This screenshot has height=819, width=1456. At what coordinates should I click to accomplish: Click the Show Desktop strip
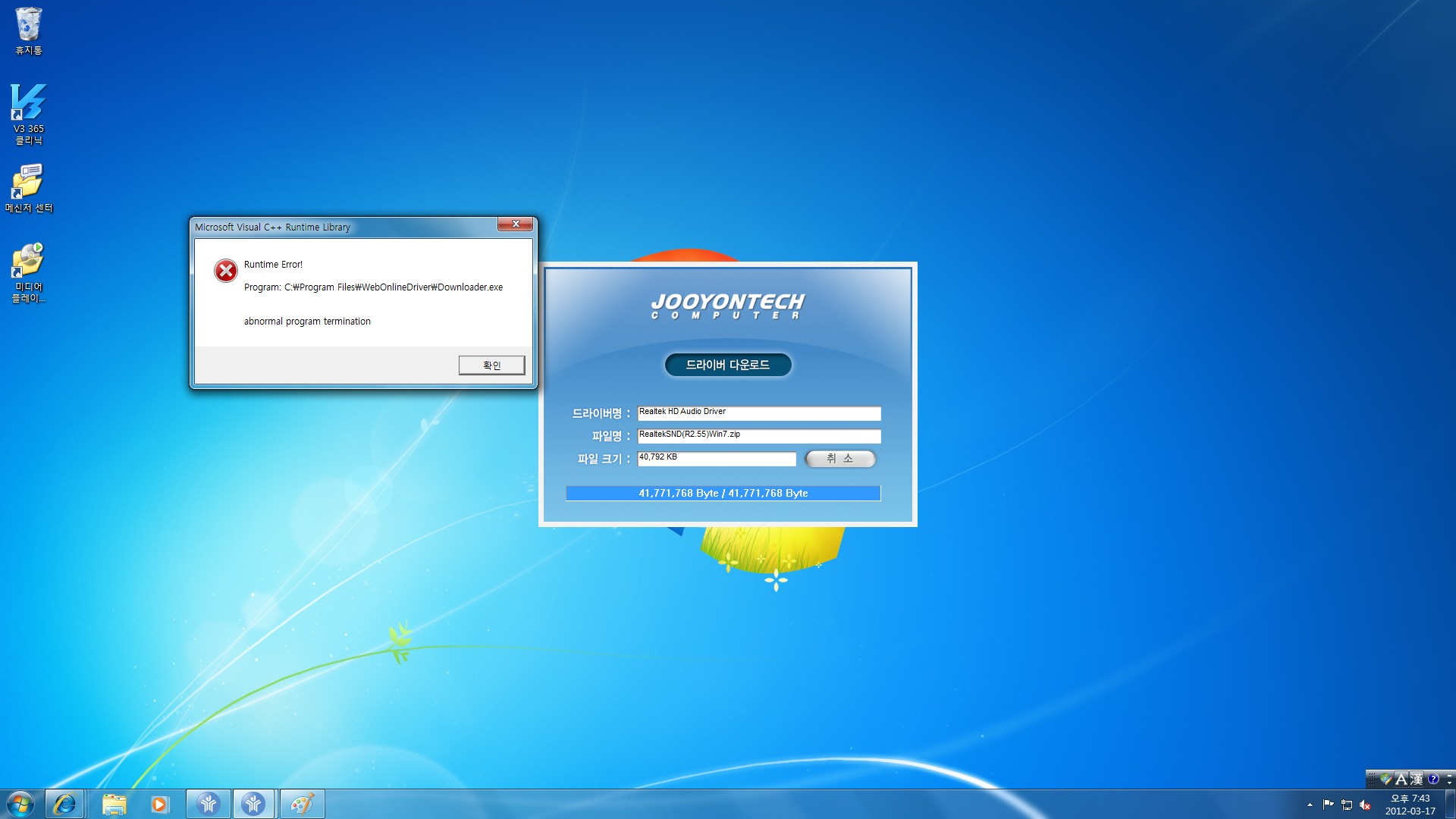[1450, 804]
